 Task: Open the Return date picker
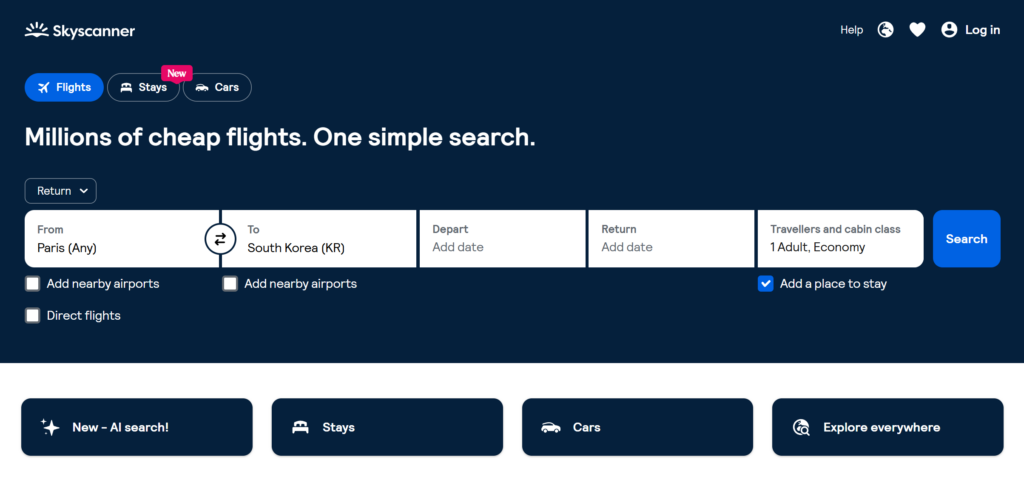671,238
